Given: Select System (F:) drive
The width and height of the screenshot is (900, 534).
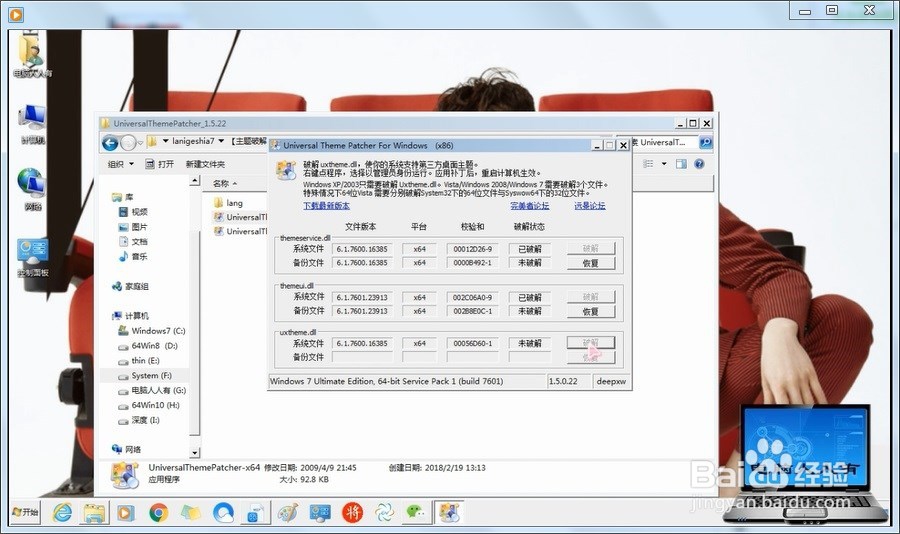Looking at the screenshot, I should [x=145, y=376].
